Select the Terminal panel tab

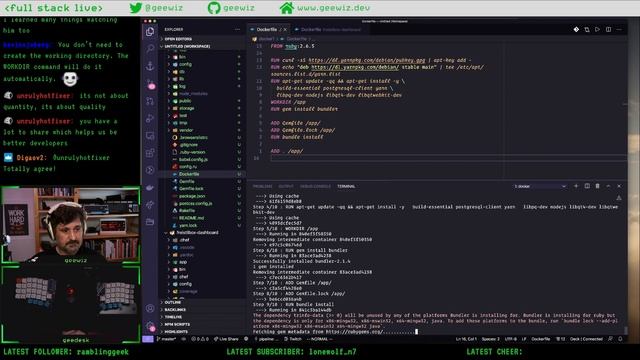tap(346, 186)
